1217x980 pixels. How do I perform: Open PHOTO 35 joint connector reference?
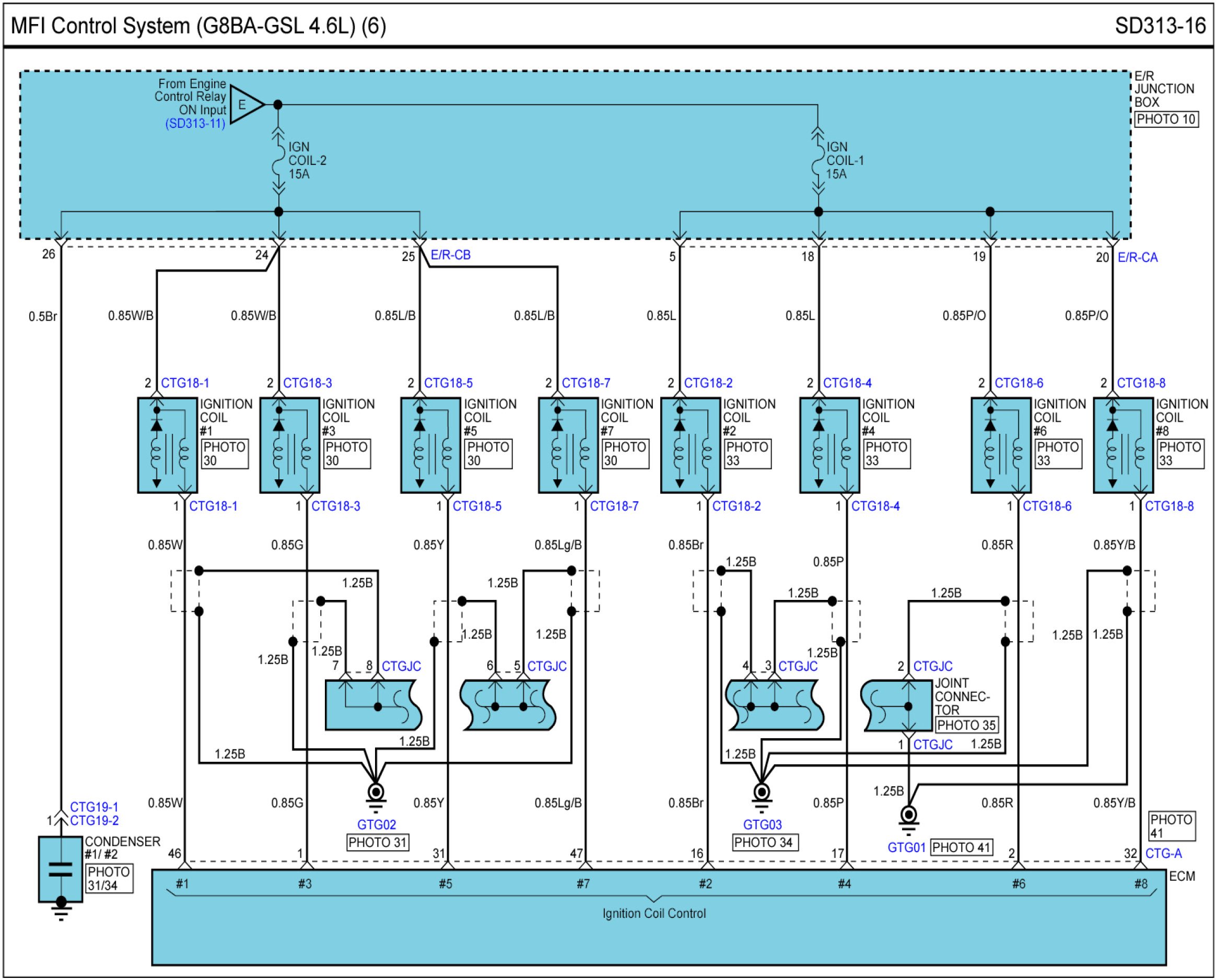pos(966,725)
